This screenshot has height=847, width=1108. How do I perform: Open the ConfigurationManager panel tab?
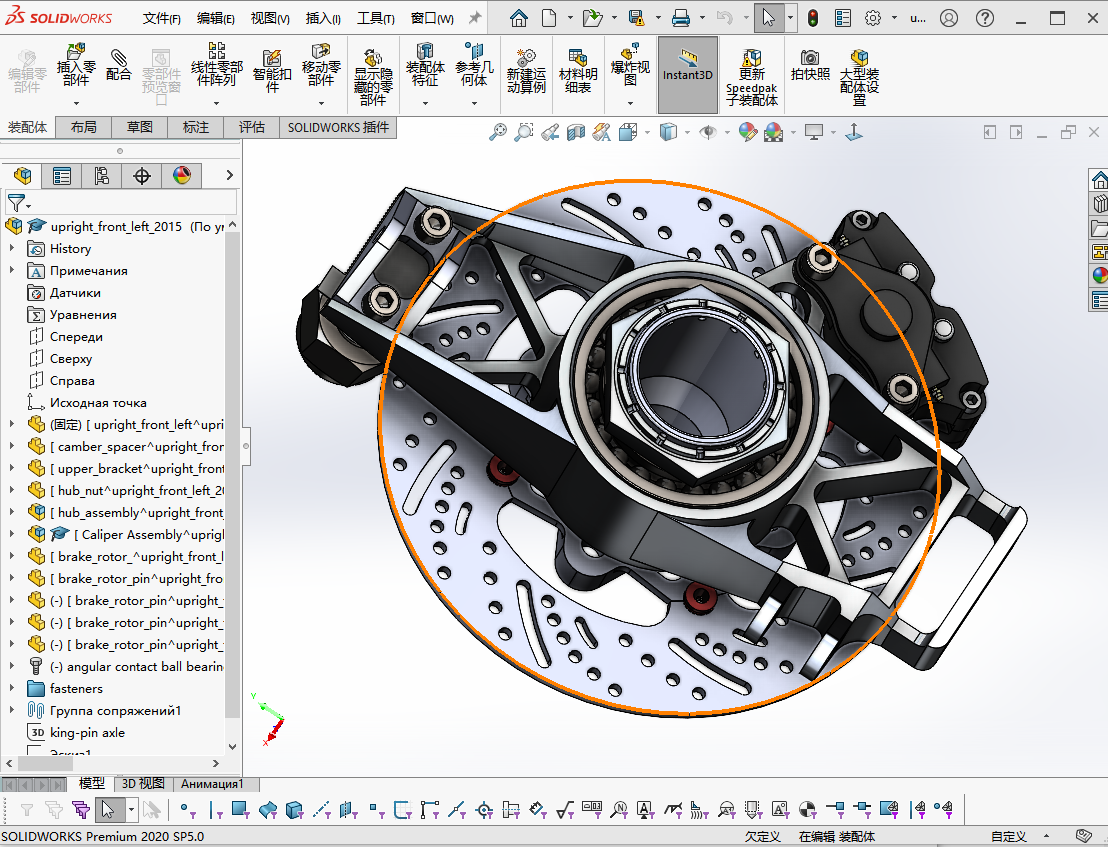(x=102, y=176)
